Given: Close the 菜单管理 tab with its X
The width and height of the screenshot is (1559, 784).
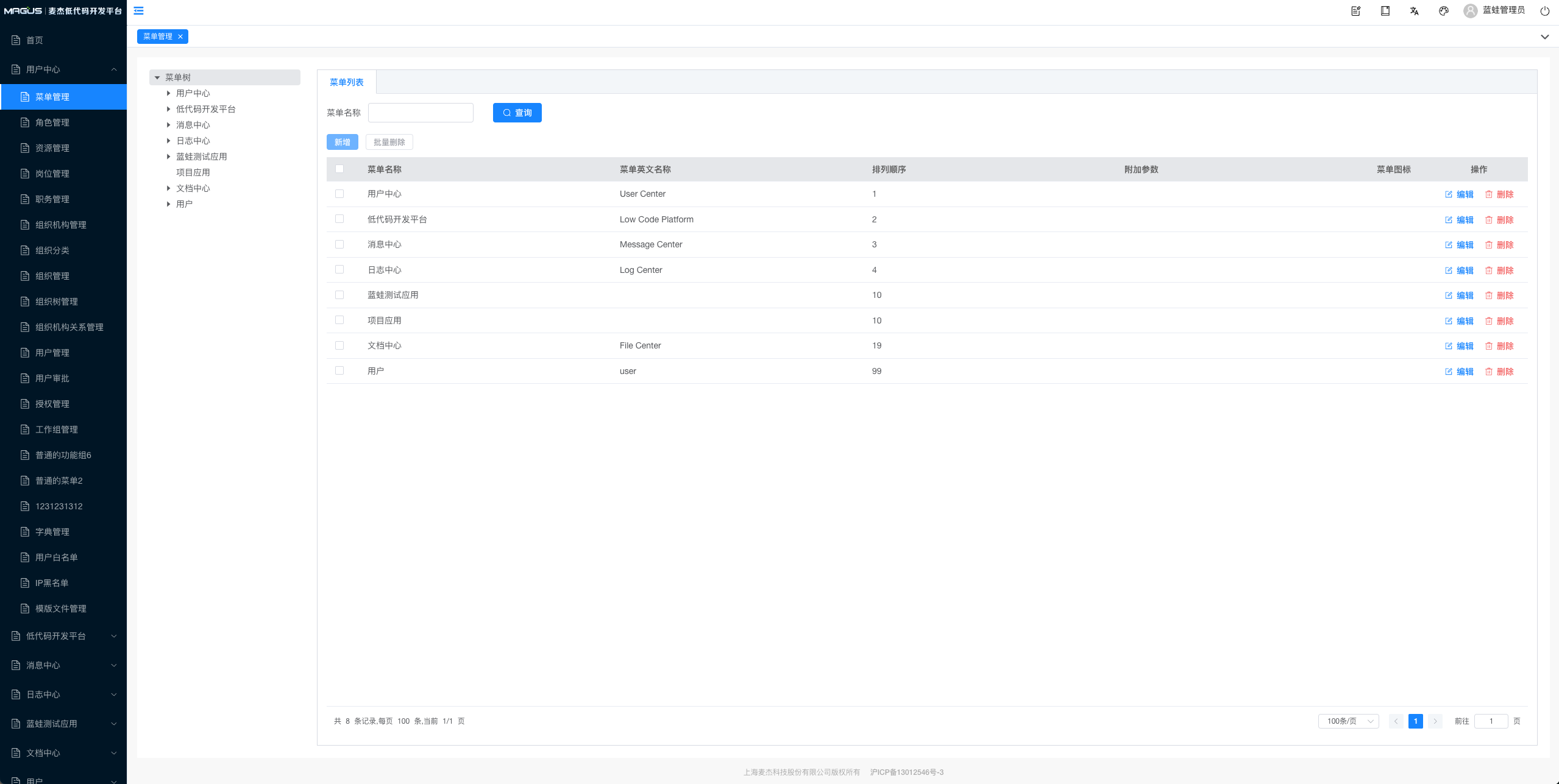Looking at the screenshot, I should [180, 37].
